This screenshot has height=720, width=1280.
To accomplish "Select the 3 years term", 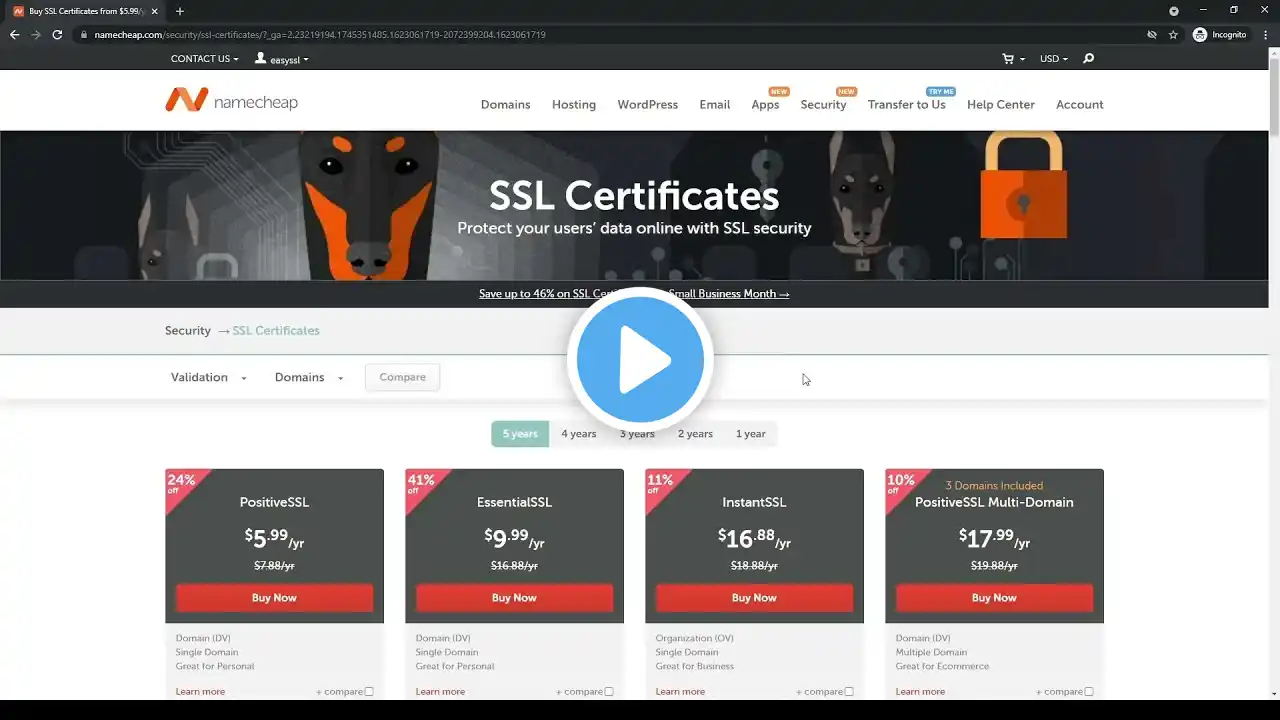I will pos(636,434).
